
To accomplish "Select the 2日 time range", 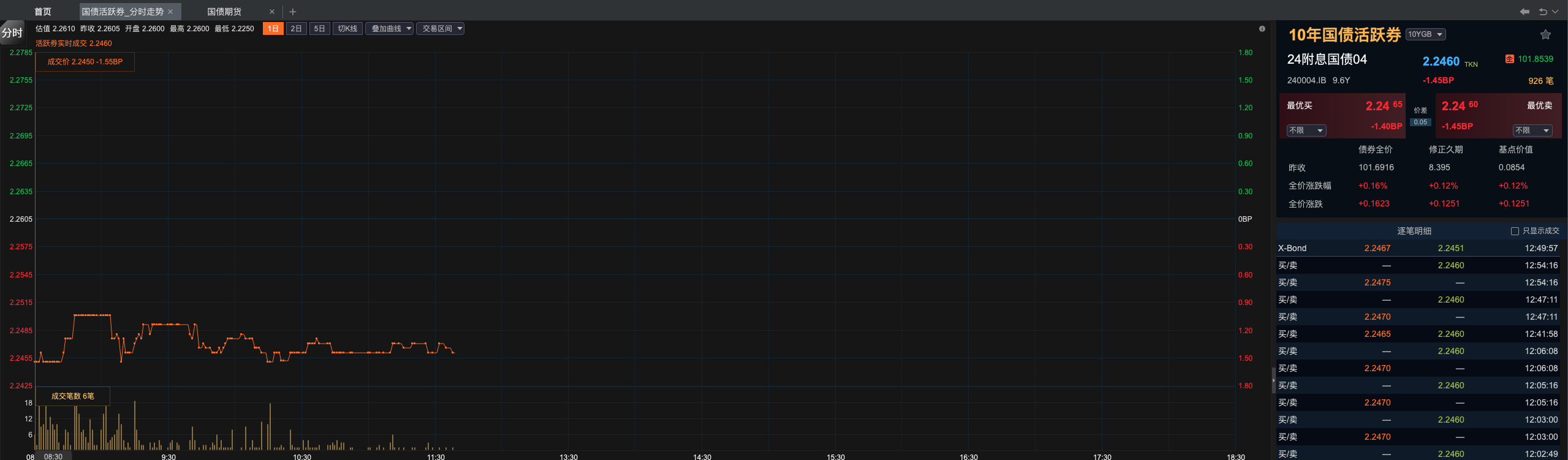I will click(x=297, y=29).
